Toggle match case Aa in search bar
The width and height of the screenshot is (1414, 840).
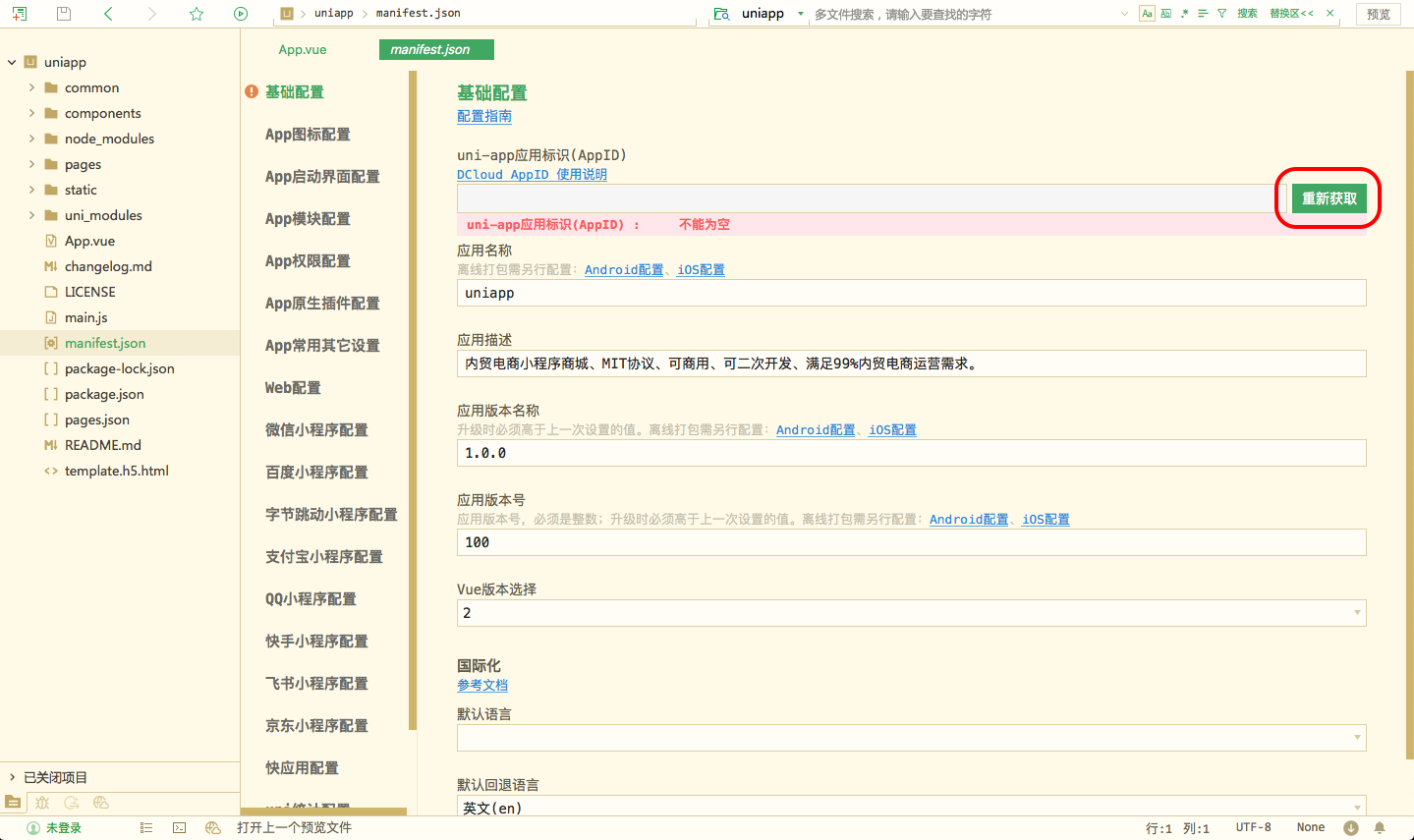(x=1147, y=14)
